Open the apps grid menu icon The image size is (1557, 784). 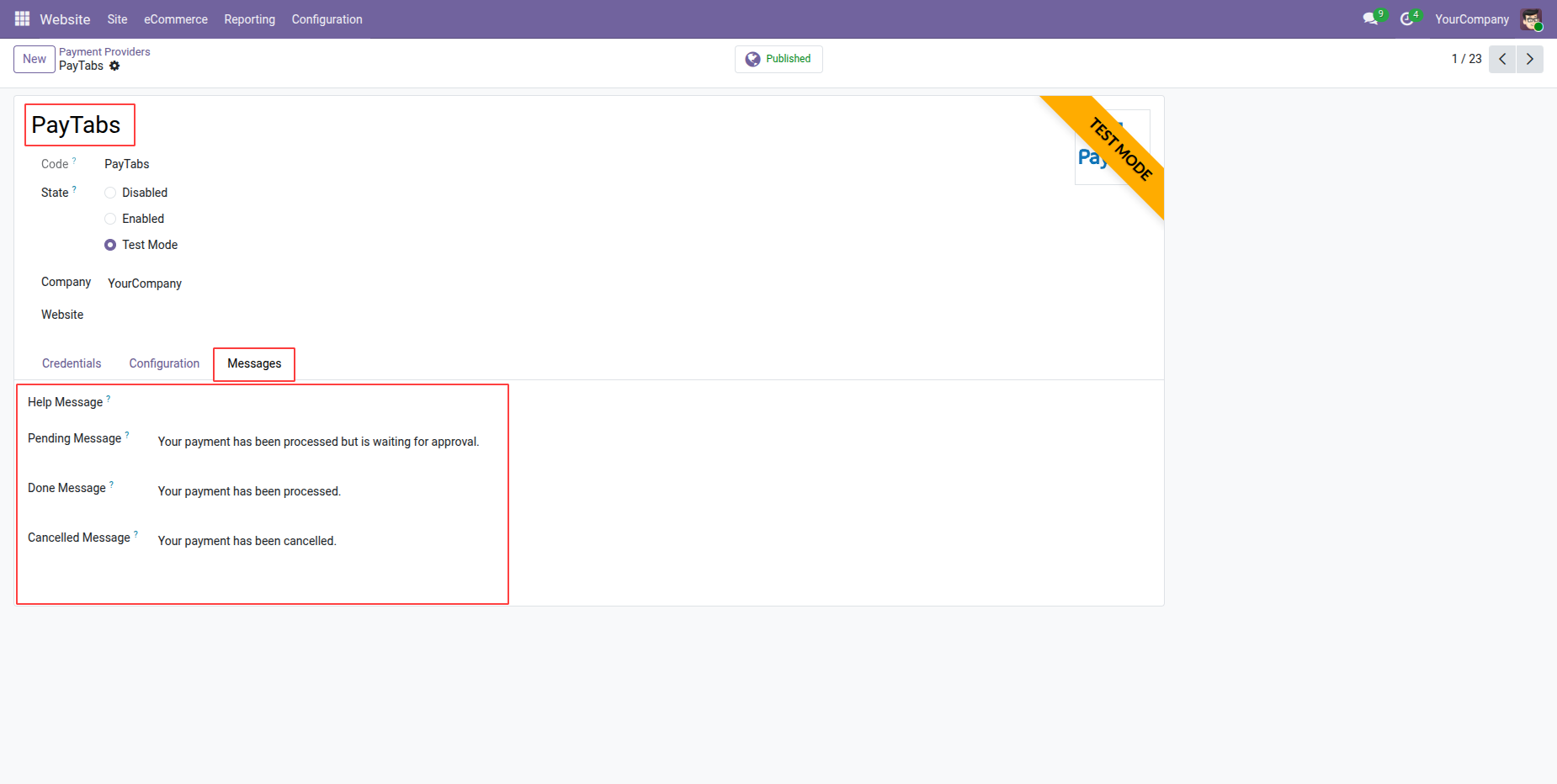(22, 19)
